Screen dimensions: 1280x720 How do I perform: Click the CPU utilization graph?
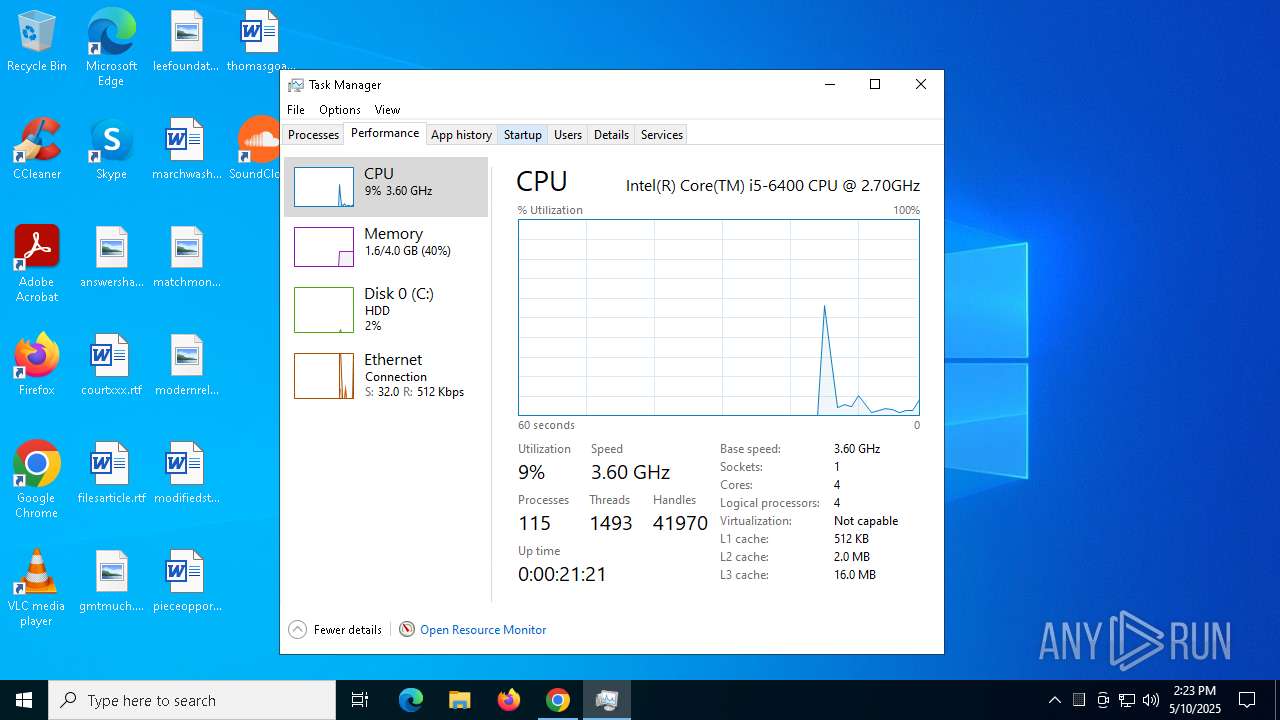coord(719,318)
